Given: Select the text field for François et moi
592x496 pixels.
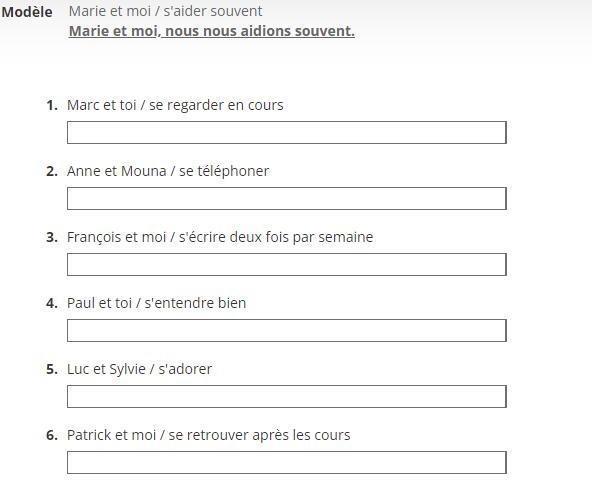Looking at the screenshot, I should [x=287, y=265].
